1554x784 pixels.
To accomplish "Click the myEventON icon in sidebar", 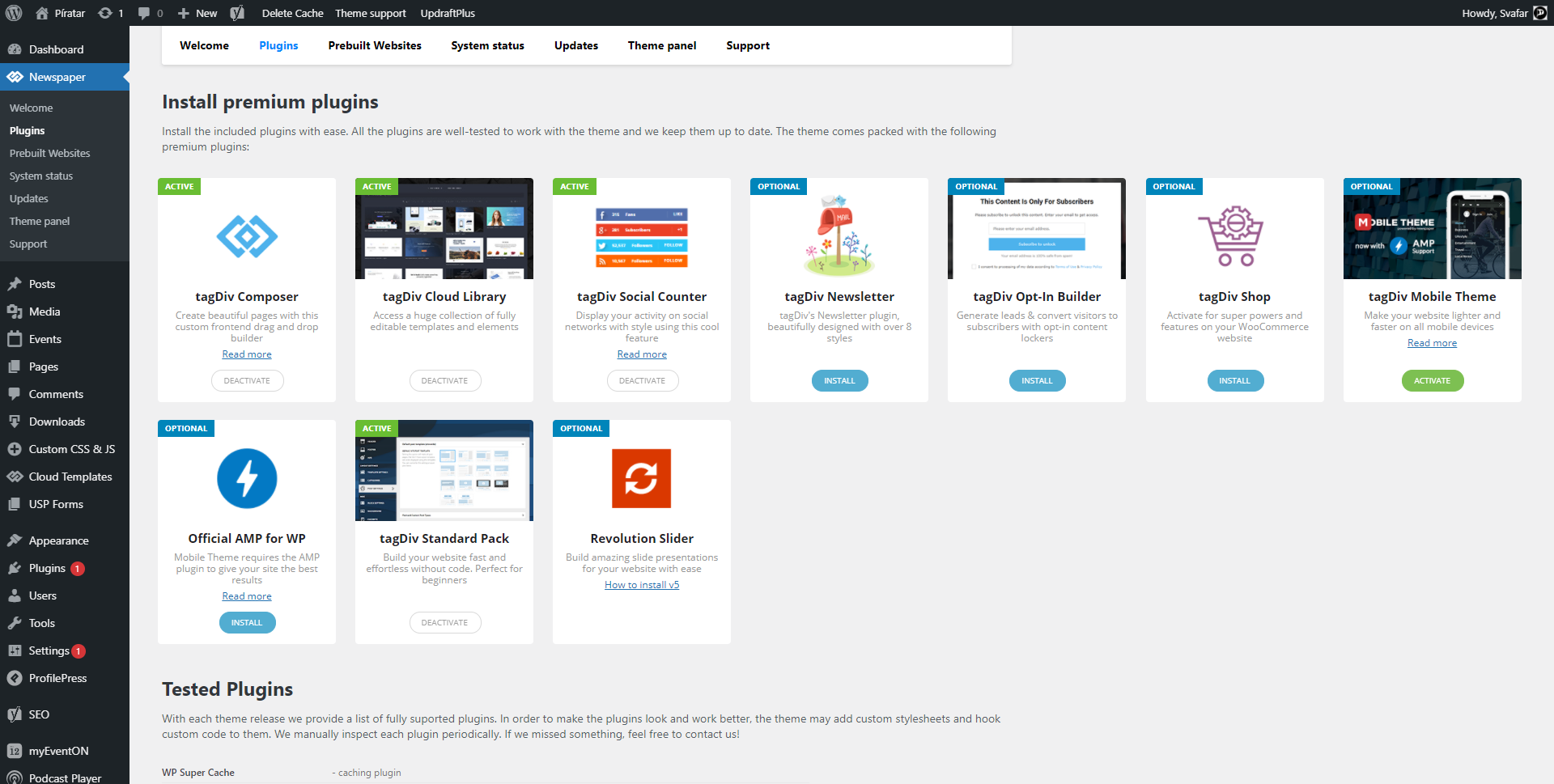I will 15,751.
